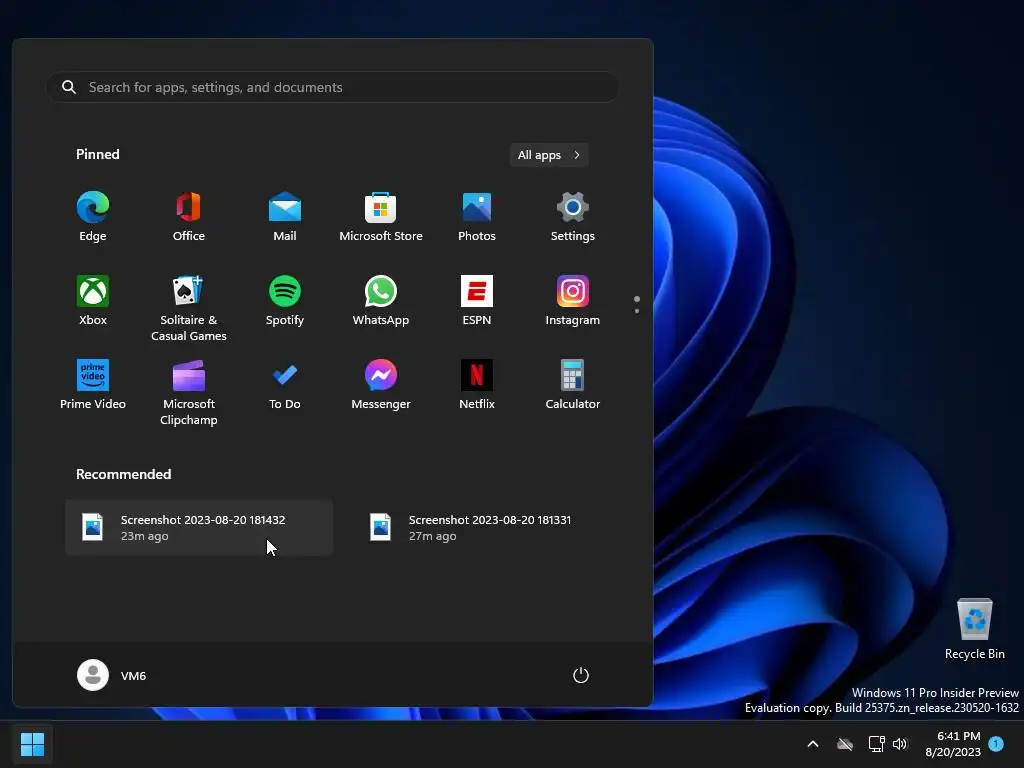Screen dimensions: 1024x768
Task: Open the Calculator app
Action: [573, 385]
